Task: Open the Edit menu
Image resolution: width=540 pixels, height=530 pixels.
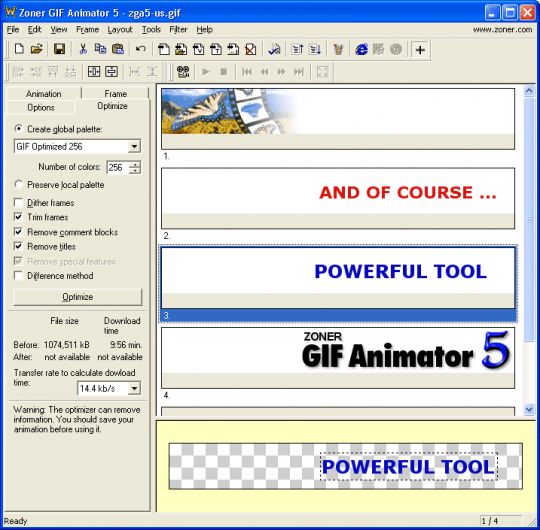Action: [x=34, y=30]
